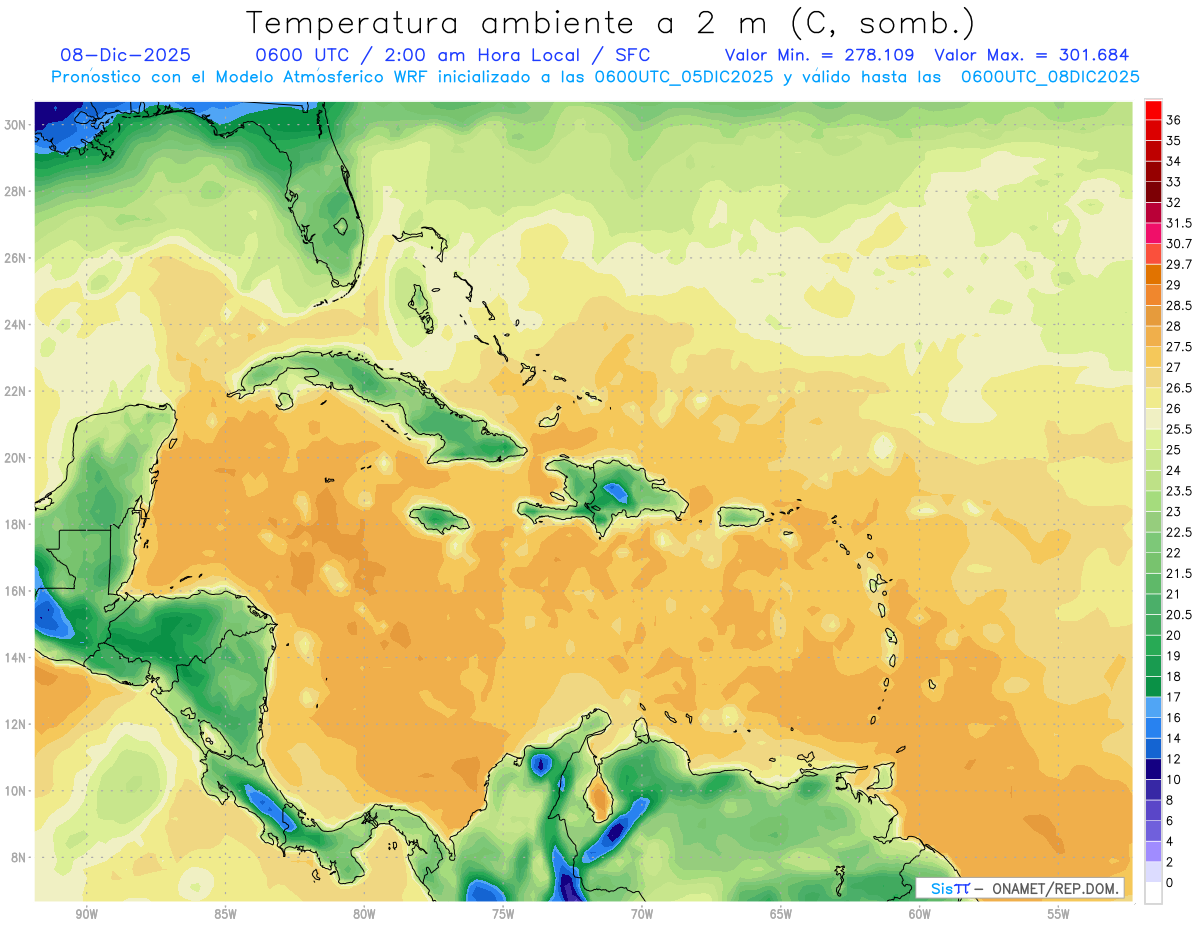The image size is (1200, 927).
Task: Click the 17 label on the color scale
Action: pyautogui.click(x=1174, y=697)
